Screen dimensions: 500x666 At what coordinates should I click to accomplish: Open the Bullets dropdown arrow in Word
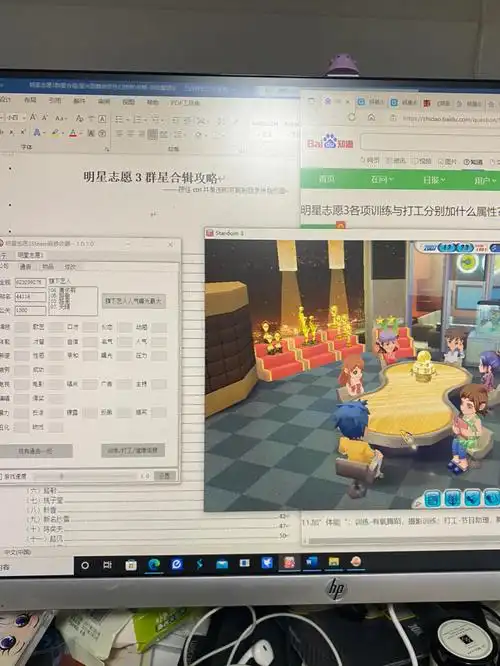[x=127, y=119]
